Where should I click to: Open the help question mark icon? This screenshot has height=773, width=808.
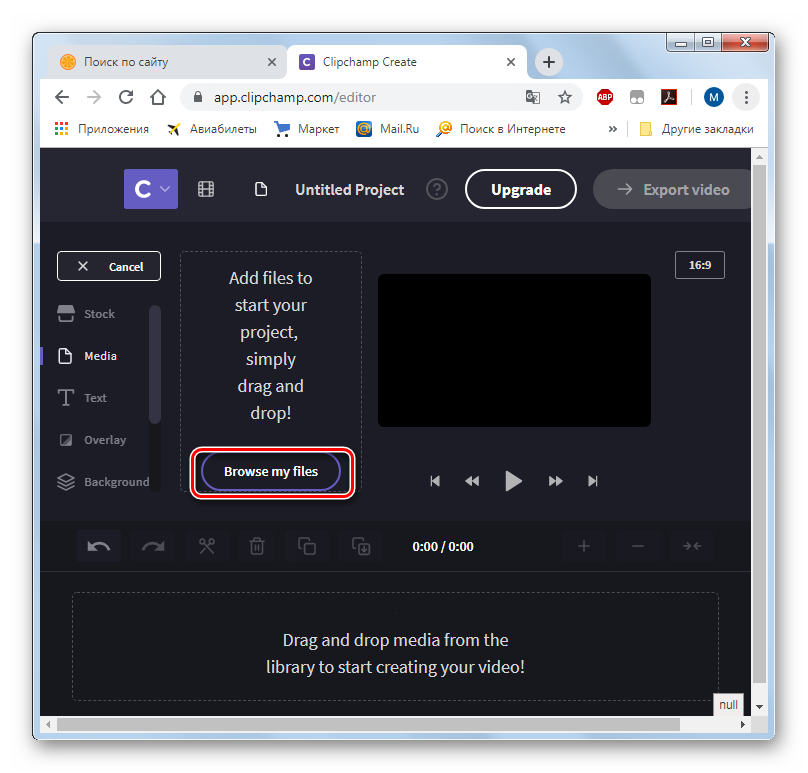click(x=436, y=190)
